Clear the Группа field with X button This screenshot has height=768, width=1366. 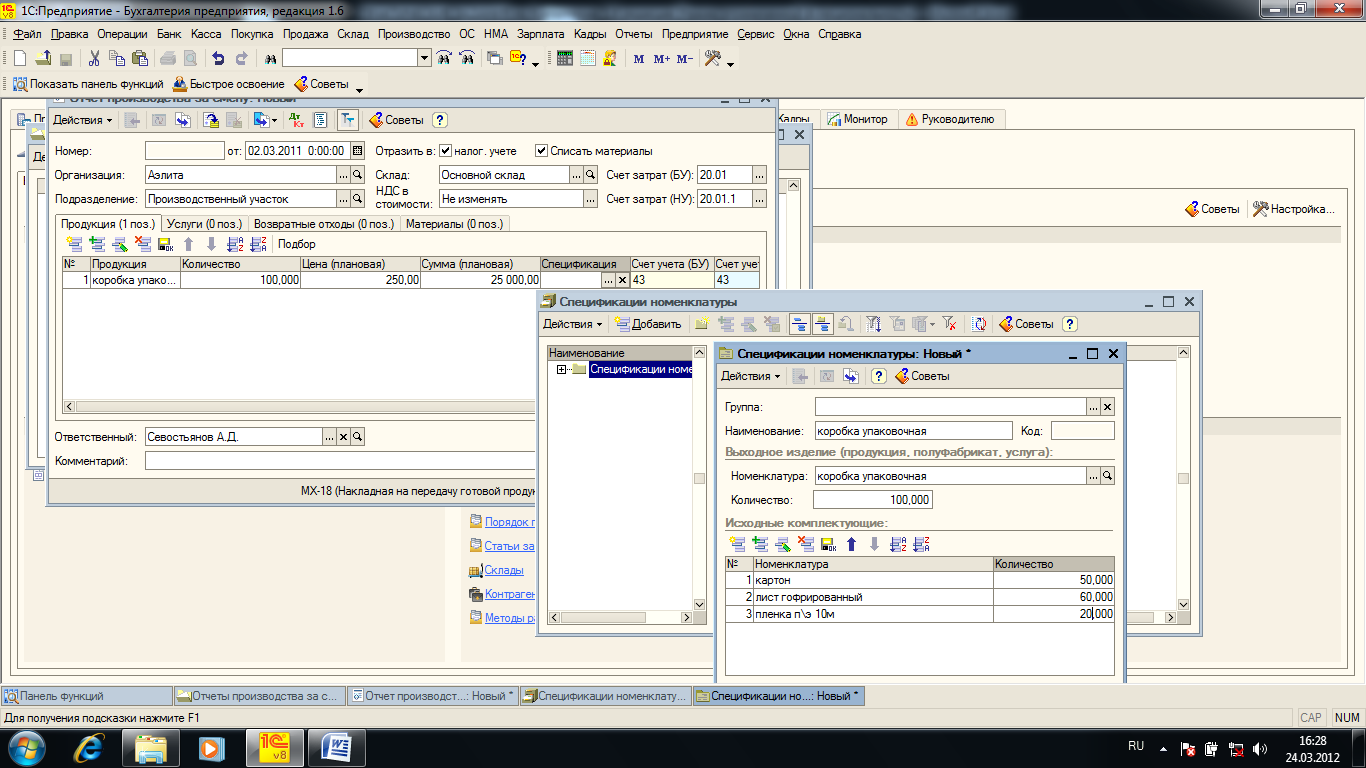pos(1107,407)
